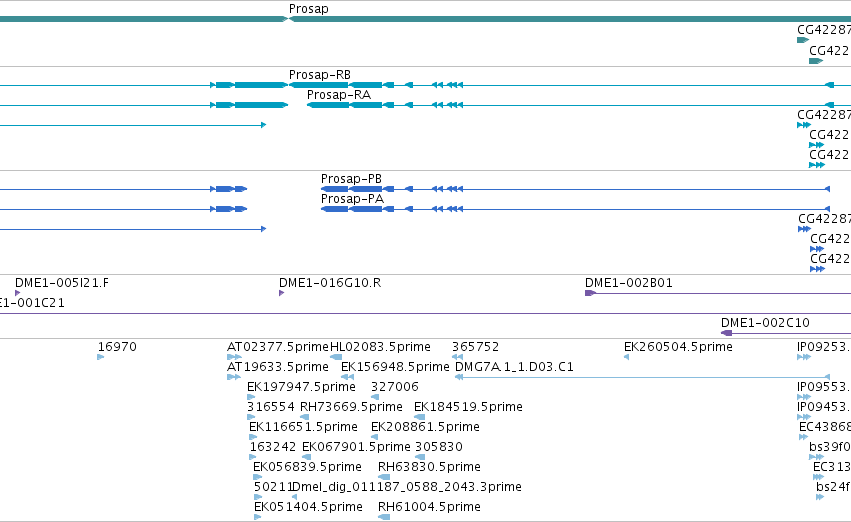Screen dimensions: 851x522
Task: Select the EK208861.5prime label
Action: tap(426, 426)
